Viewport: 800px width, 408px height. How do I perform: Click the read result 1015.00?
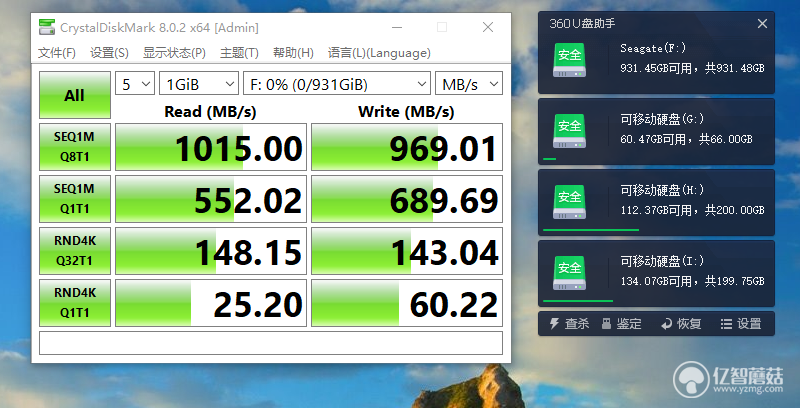coord(211,147)
